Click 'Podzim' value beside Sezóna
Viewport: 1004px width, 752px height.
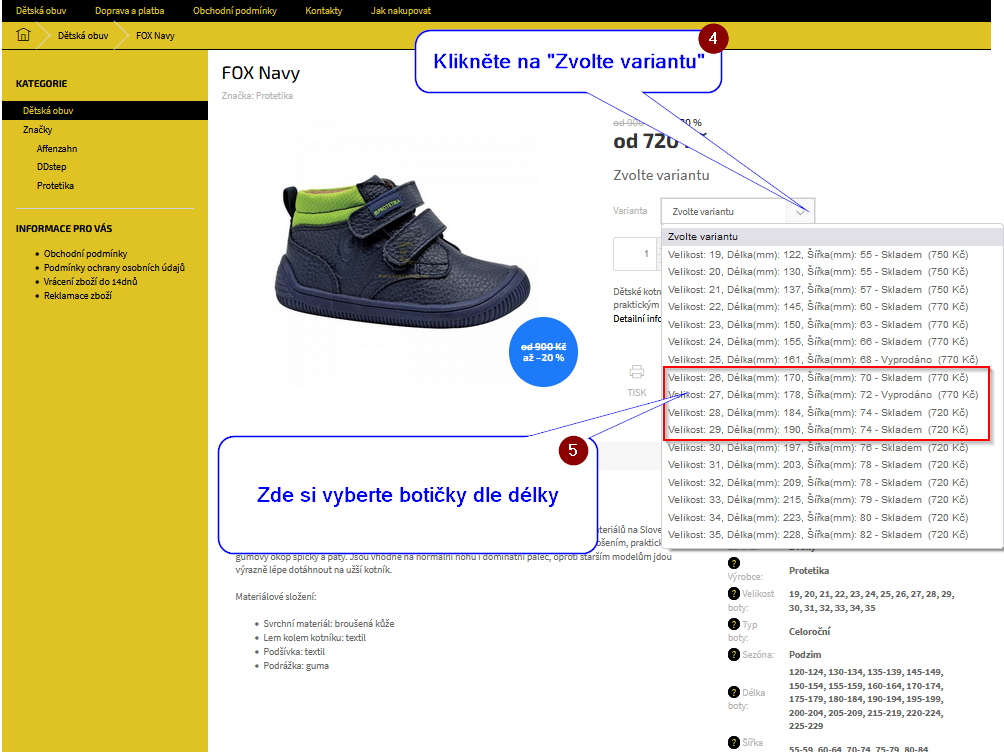coord(805,655)
